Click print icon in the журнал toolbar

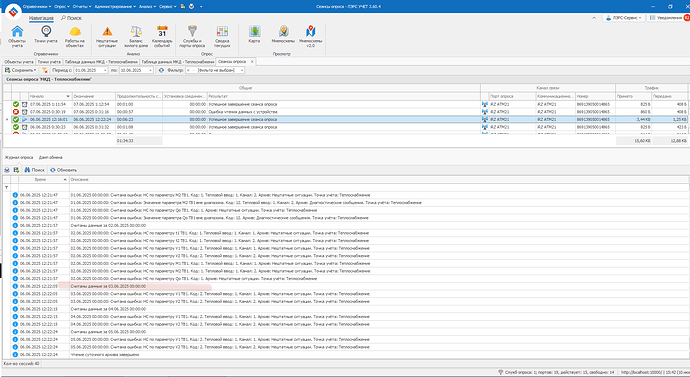(7, 170)
